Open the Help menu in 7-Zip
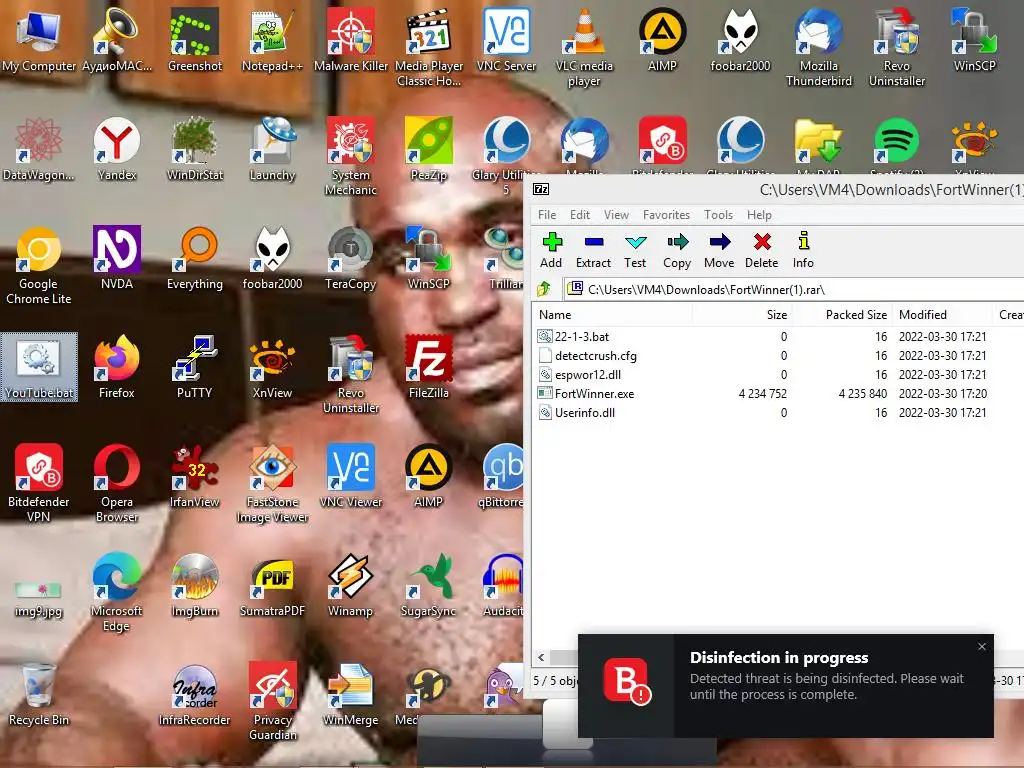The image size is (1024, 768). [x=759, y=215]
